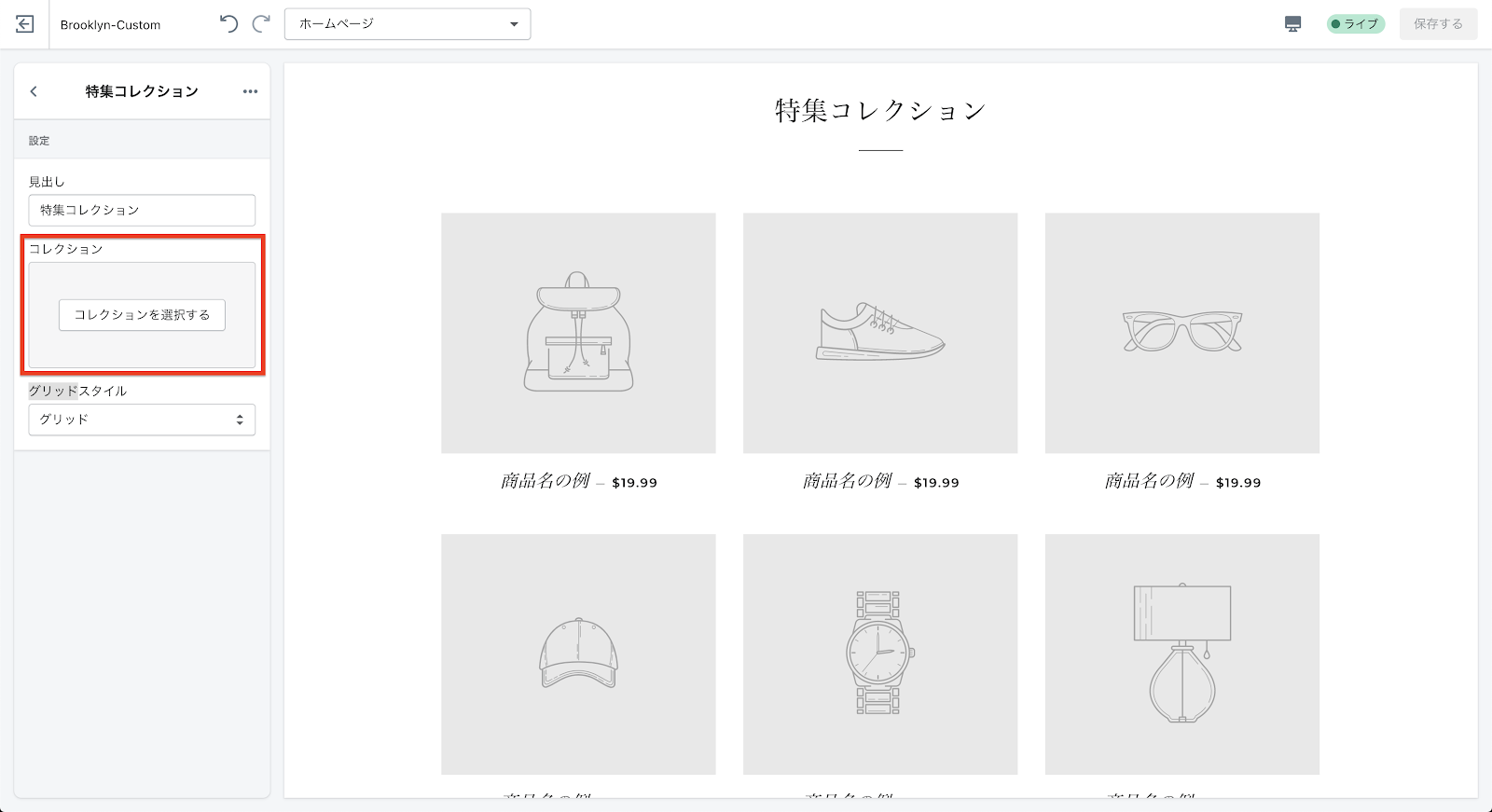Select the glasses product placeholder image
This screenshot has height=812, width=1492.
pos(1181,333)
